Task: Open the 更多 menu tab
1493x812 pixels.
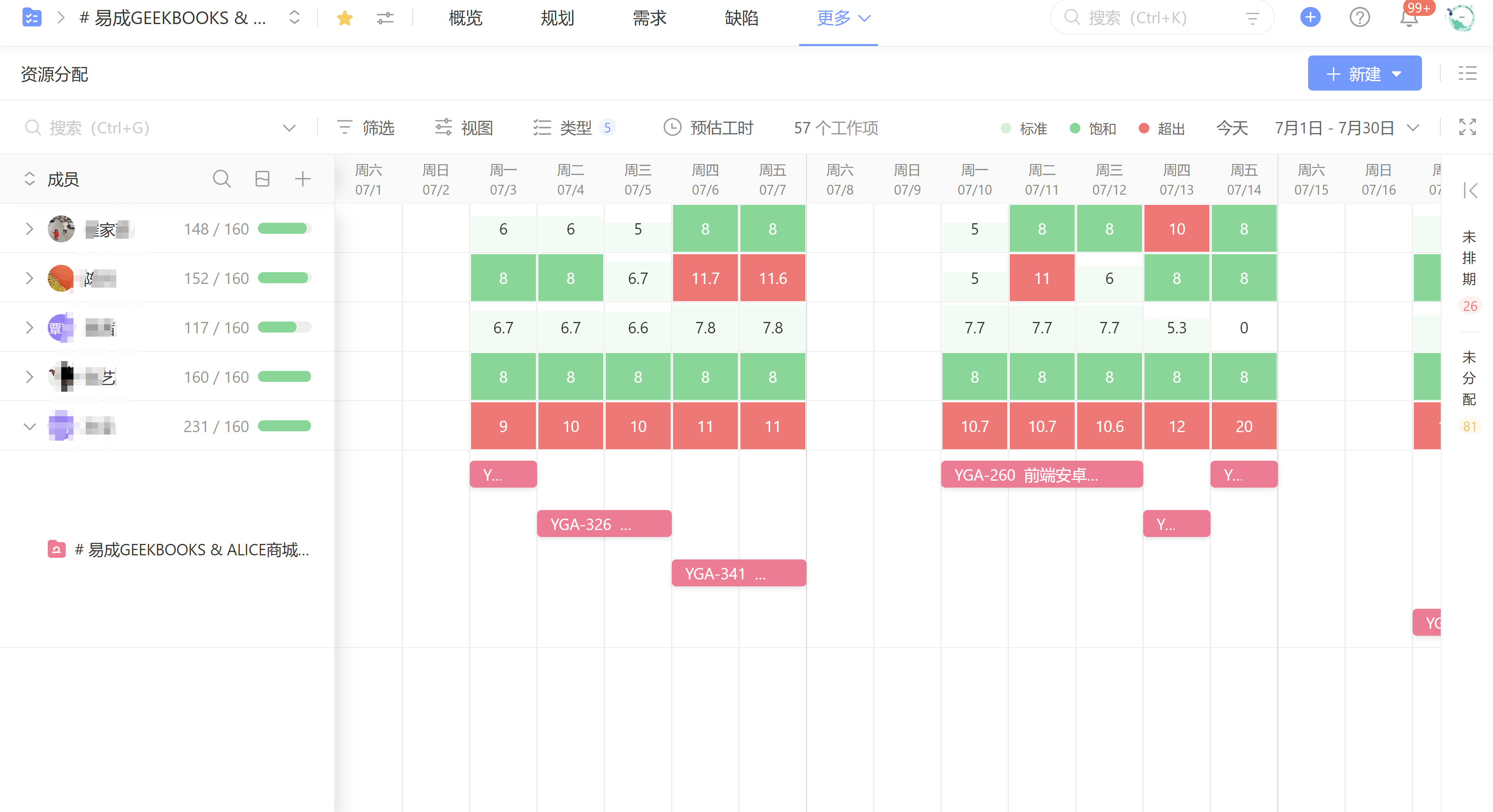Action: pos(842,18)
